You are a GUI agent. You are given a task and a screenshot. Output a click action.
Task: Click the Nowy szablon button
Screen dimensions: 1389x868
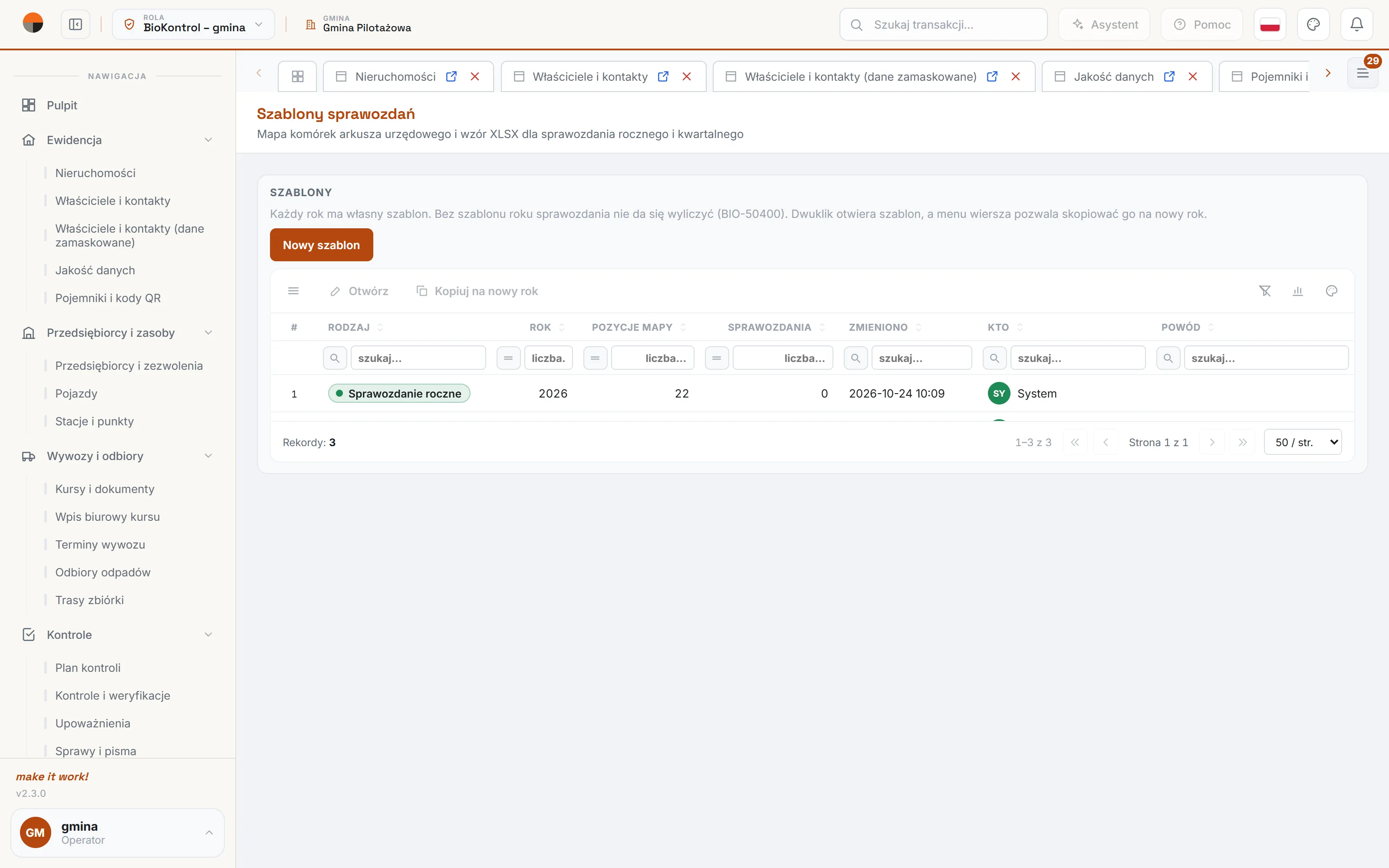coord(321,245)
